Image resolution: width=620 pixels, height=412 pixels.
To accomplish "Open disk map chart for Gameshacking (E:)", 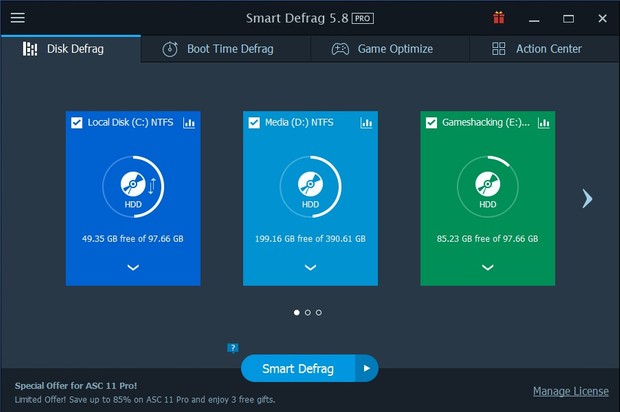I will tap(544, 123).
